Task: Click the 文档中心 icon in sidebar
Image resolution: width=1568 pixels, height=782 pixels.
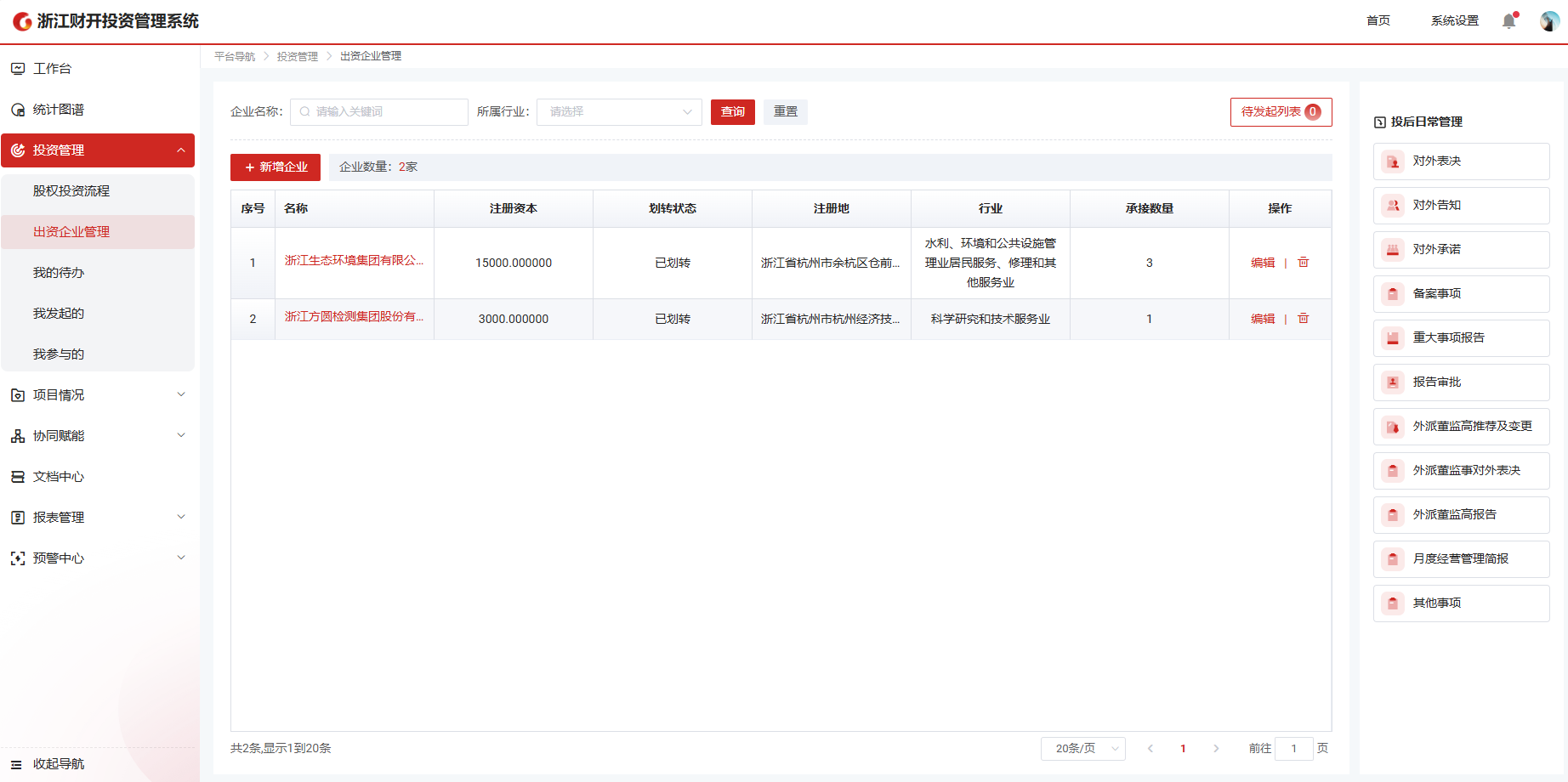Action: (18, 477)
